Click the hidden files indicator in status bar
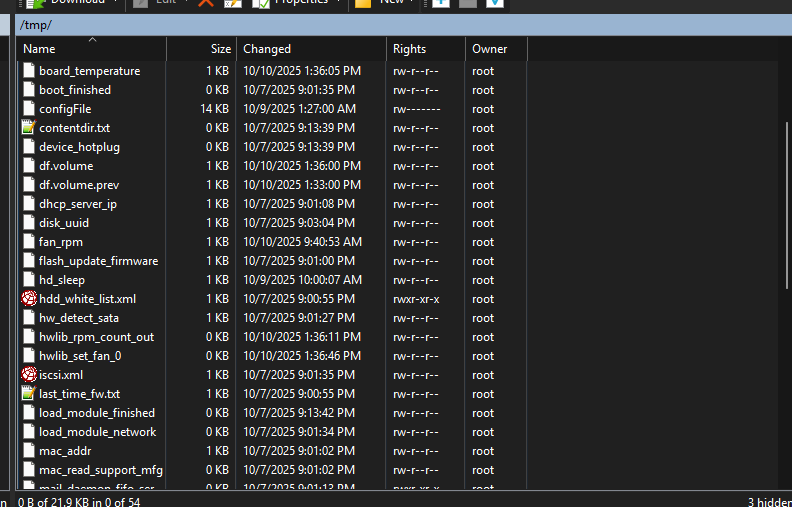Viewport: 792px width, 507px height. tap(770, 502)
